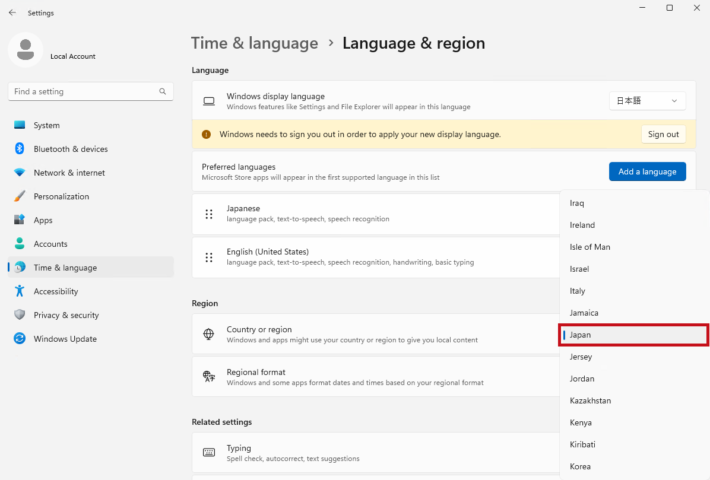710x480 pixels.
Task: Click the Windows Update icon
Action: point(19,339)
